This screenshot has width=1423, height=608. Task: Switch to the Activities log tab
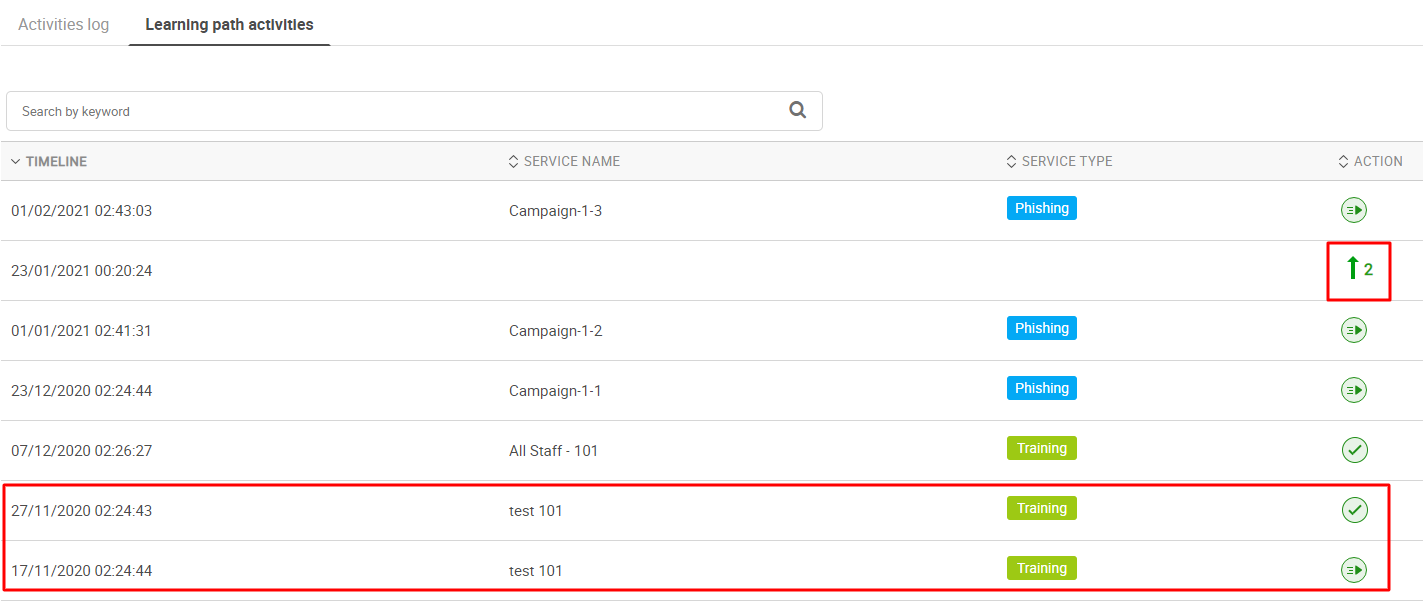point(64,24)
